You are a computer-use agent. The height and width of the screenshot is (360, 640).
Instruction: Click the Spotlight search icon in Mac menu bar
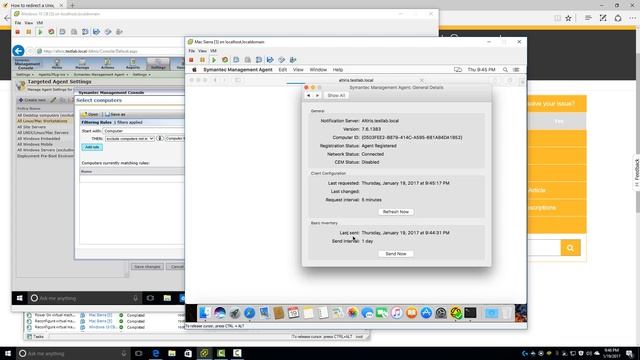[x=505, y=70]
